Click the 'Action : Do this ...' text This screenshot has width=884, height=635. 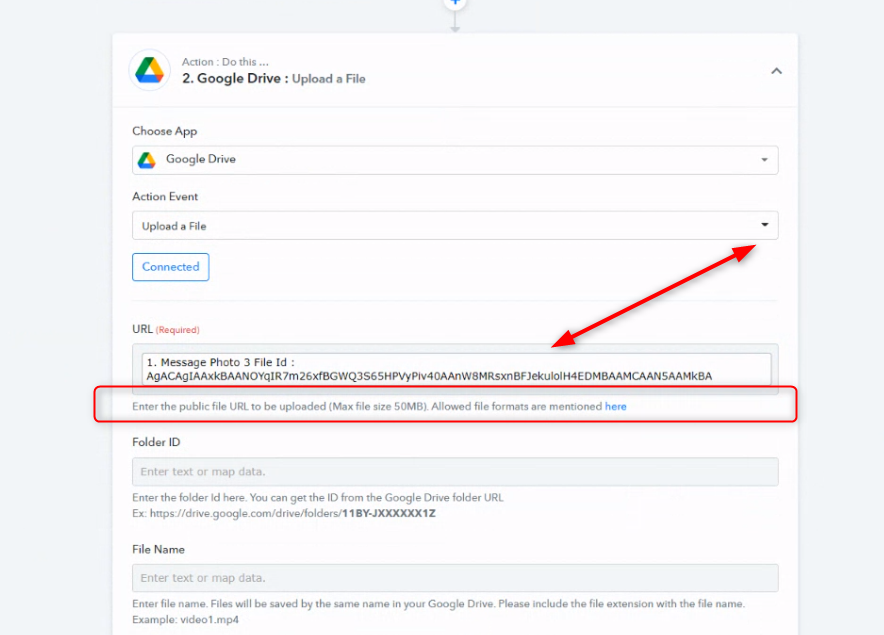pyautogui.click(x=225, y=62)
